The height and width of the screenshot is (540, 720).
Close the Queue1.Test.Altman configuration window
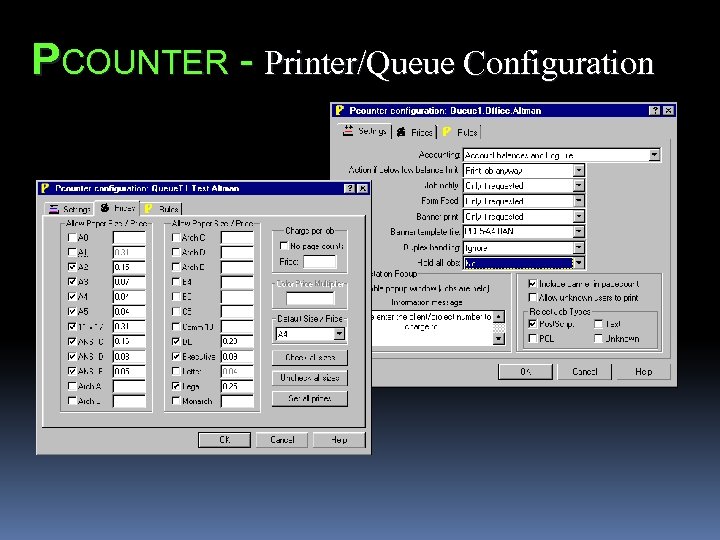(363, 188)
